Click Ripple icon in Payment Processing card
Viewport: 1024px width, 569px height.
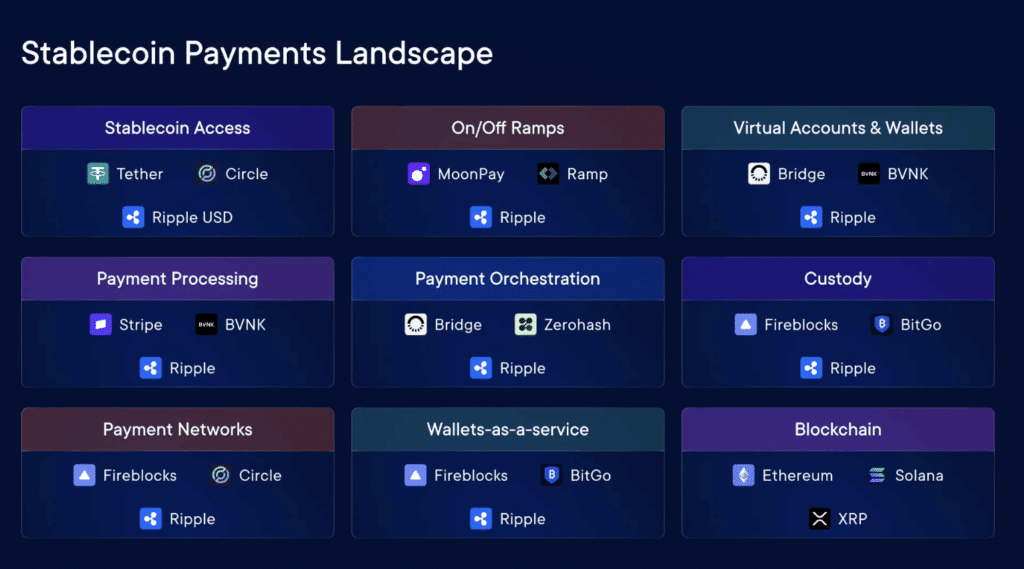pyautogui.click(x=151, y=368)
